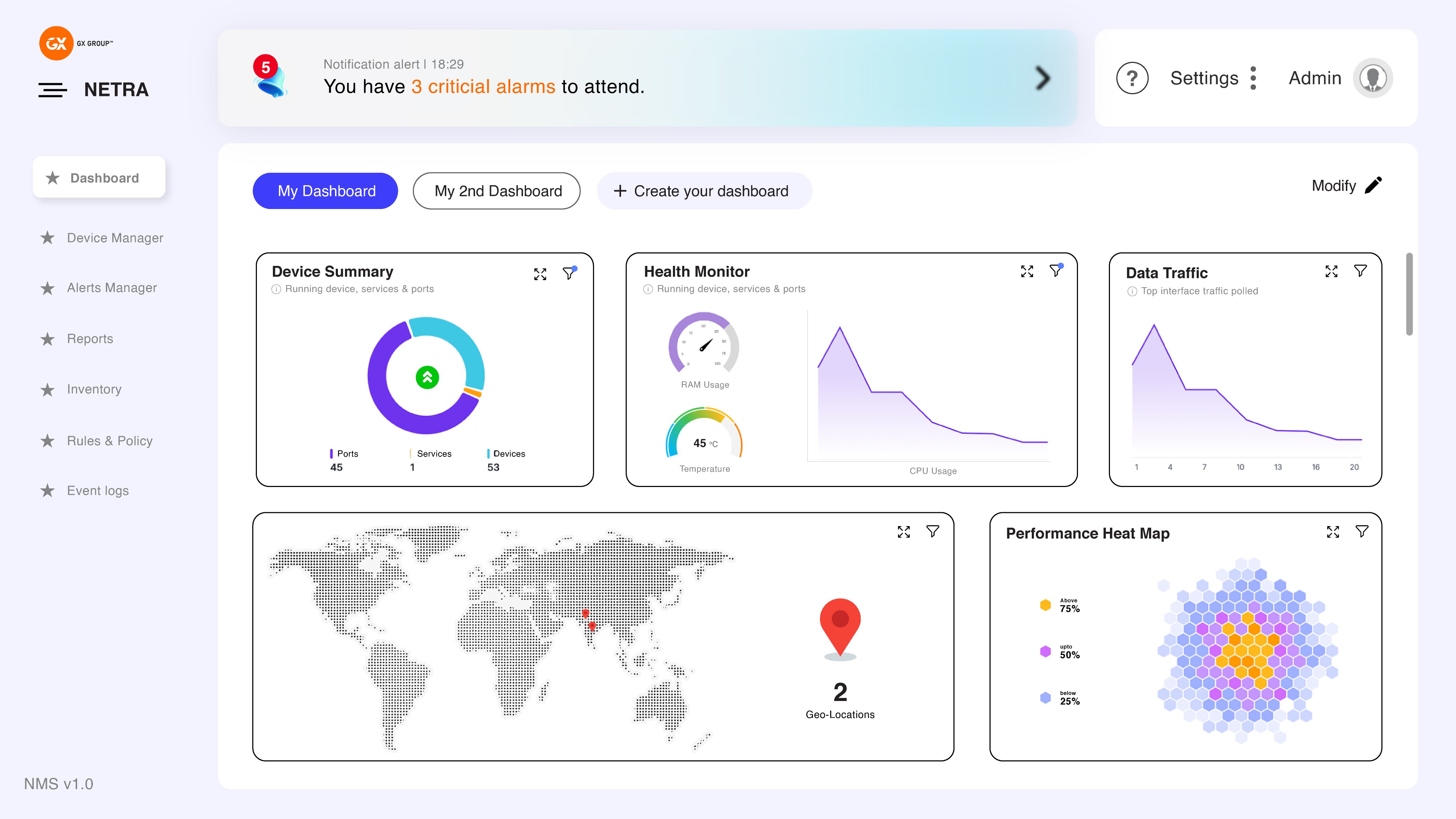Click Create your dashboard button
The image size is (1456, 819).
tap(704, 191)
